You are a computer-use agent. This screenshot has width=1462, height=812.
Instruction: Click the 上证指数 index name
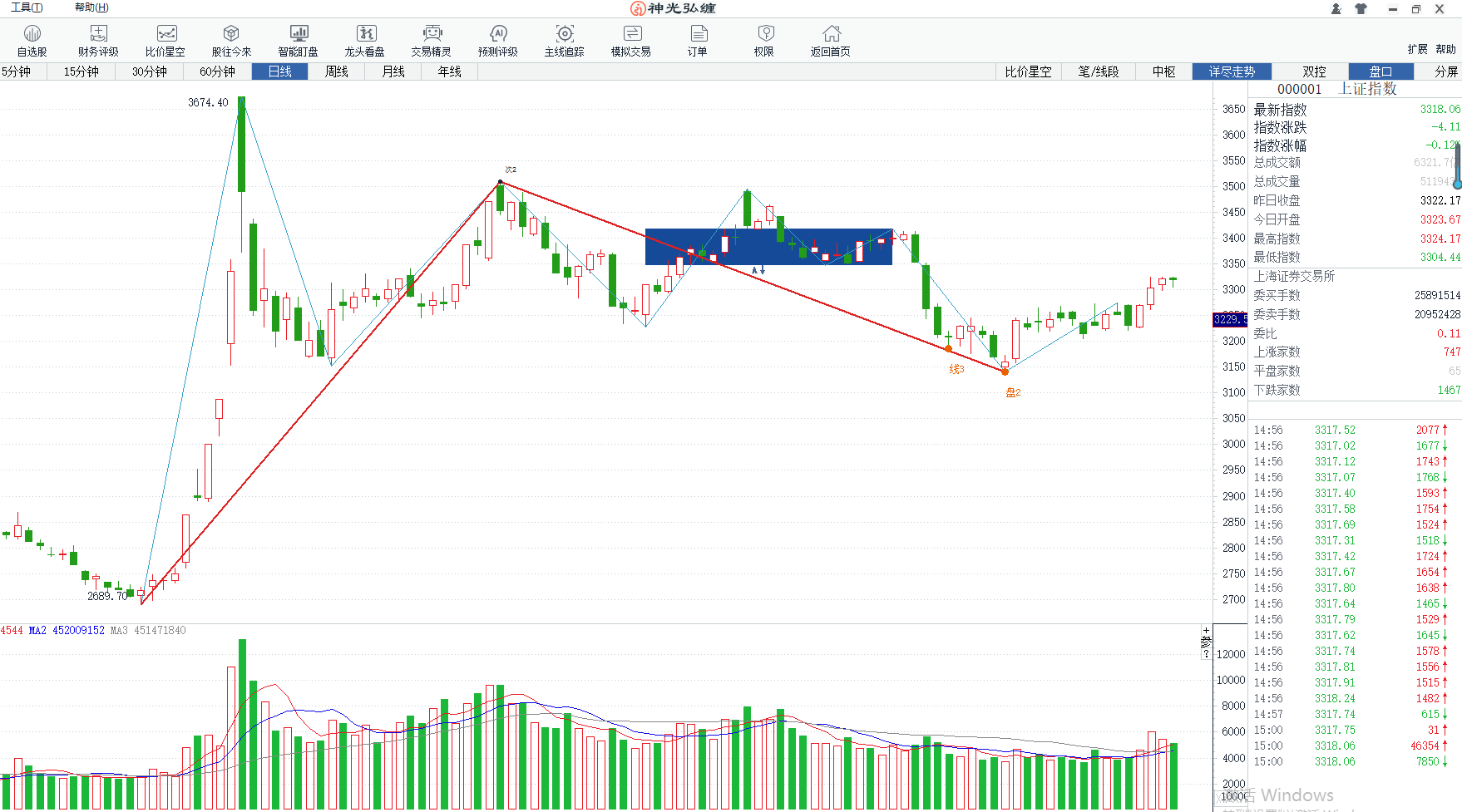[1368, 89]
